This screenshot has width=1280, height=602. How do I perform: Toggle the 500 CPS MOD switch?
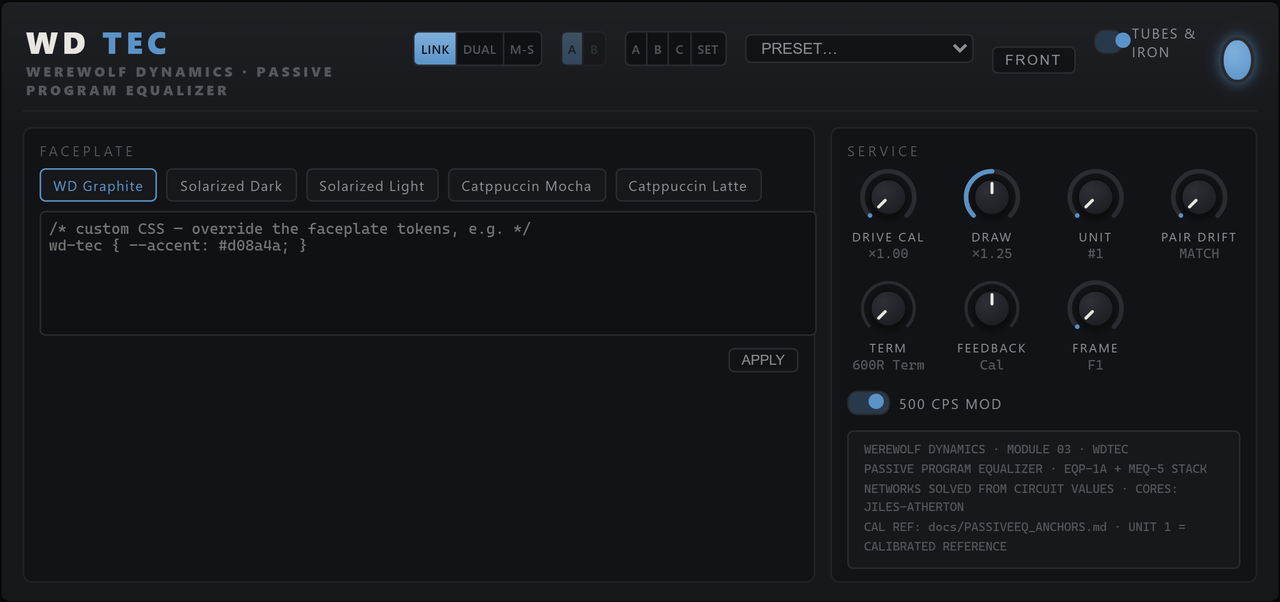tap(868, 402)
